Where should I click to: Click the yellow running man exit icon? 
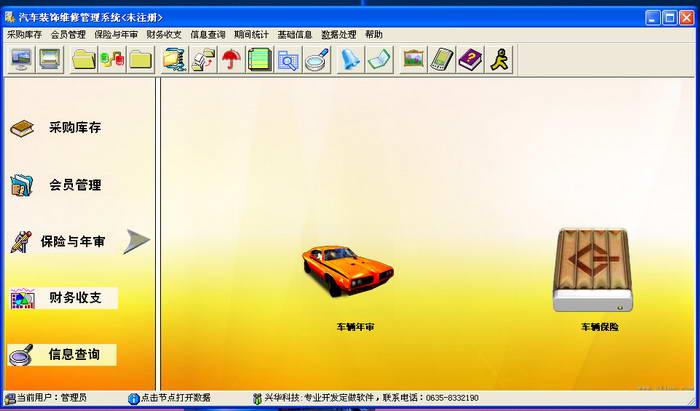tap(499, 59)
